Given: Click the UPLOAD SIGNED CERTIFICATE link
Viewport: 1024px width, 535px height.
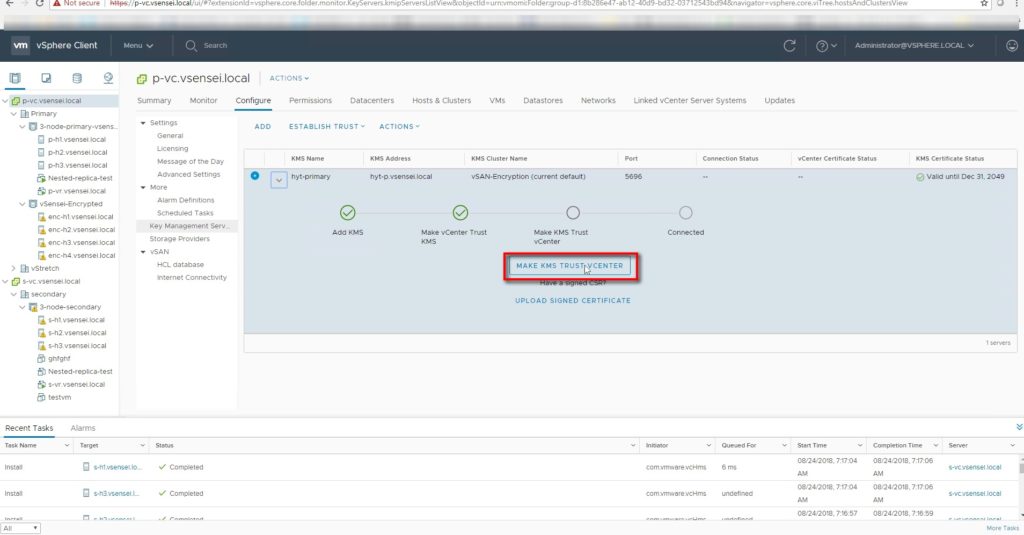Looking at the screenshot, I should pyautogui.click(x=572, y=300).
